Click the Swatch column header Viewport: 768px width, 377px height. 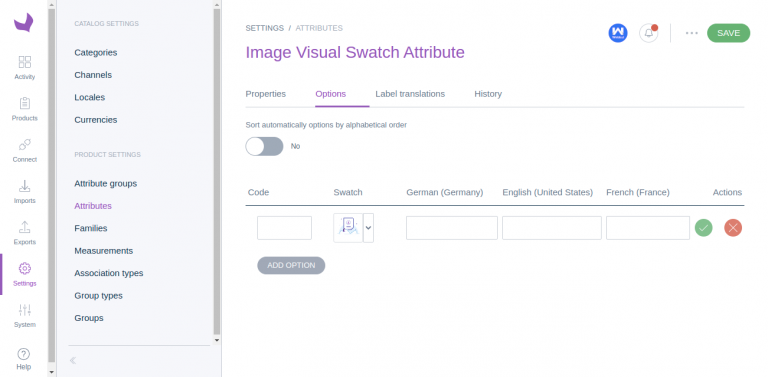click(x=348, y=192)
